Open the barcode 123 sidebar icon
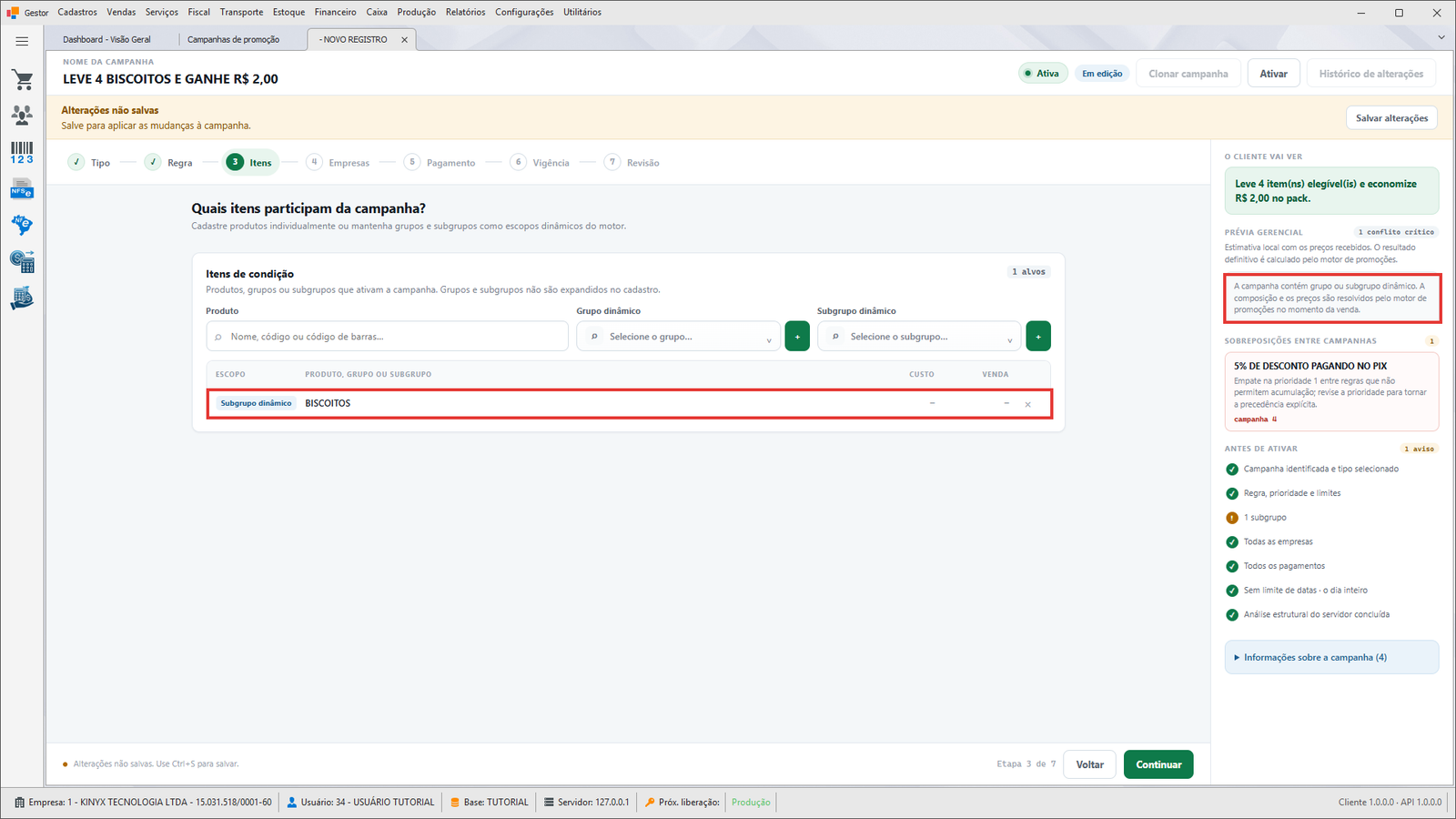Screen dimensions: 1456x819 coord(22,153)
